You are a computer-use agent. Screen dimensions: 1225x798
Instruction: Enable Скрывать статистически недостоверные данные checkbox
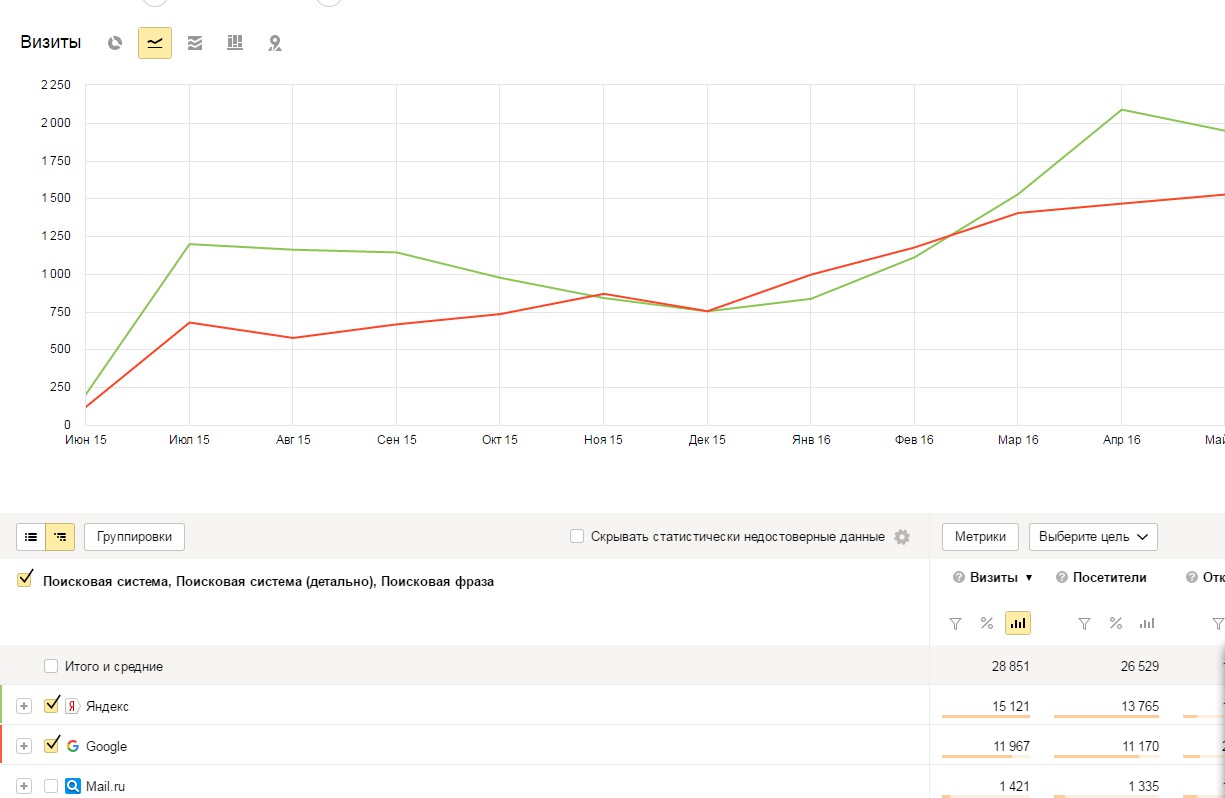(x=577, y=536)
